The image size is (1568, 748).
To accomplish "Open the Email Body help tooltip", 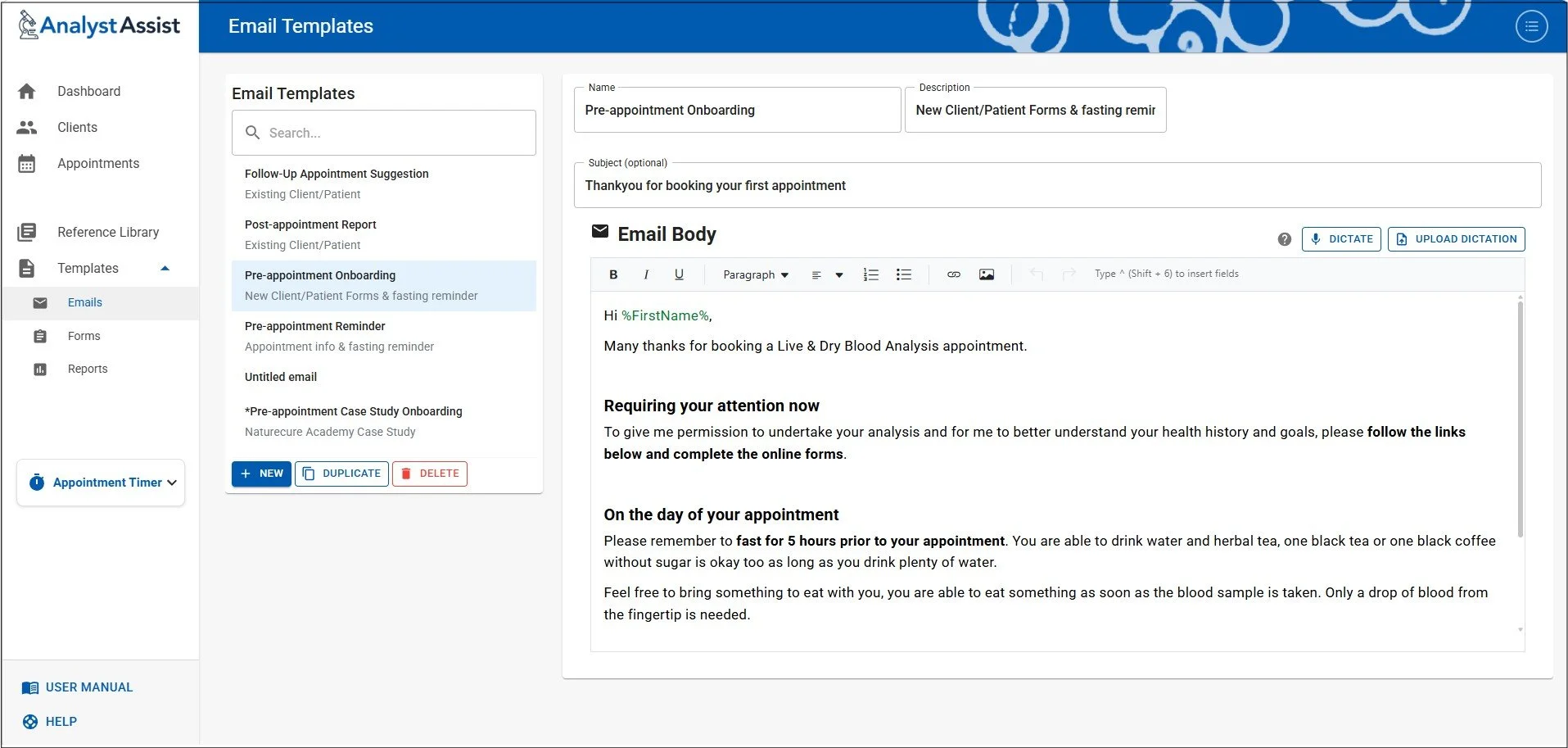I will point(1285,239).
